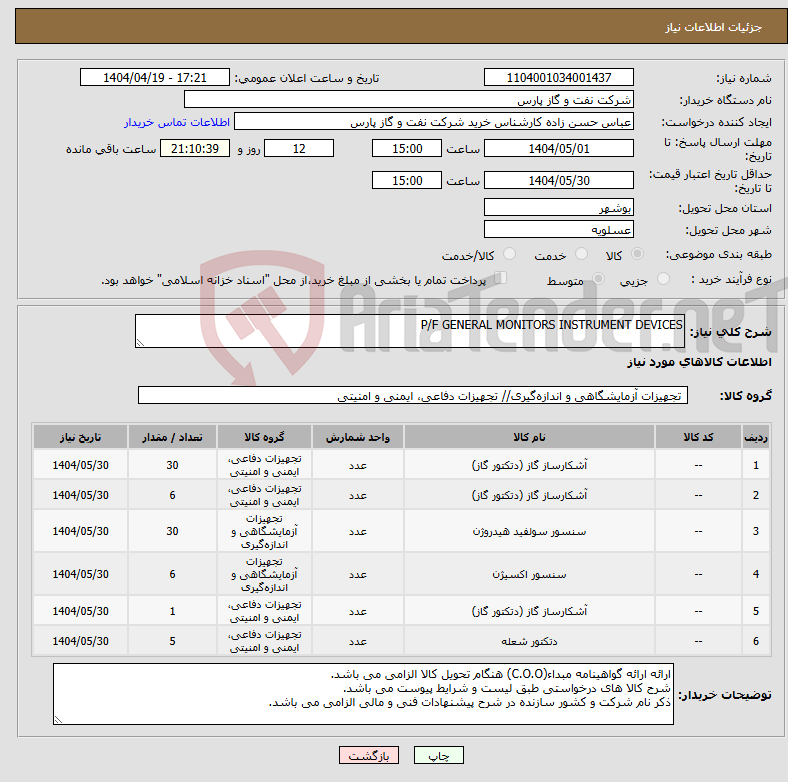The height and width of the screenshot is (782, 788).
Task: Click the buyer notes text area
Action: pos(363,694)
